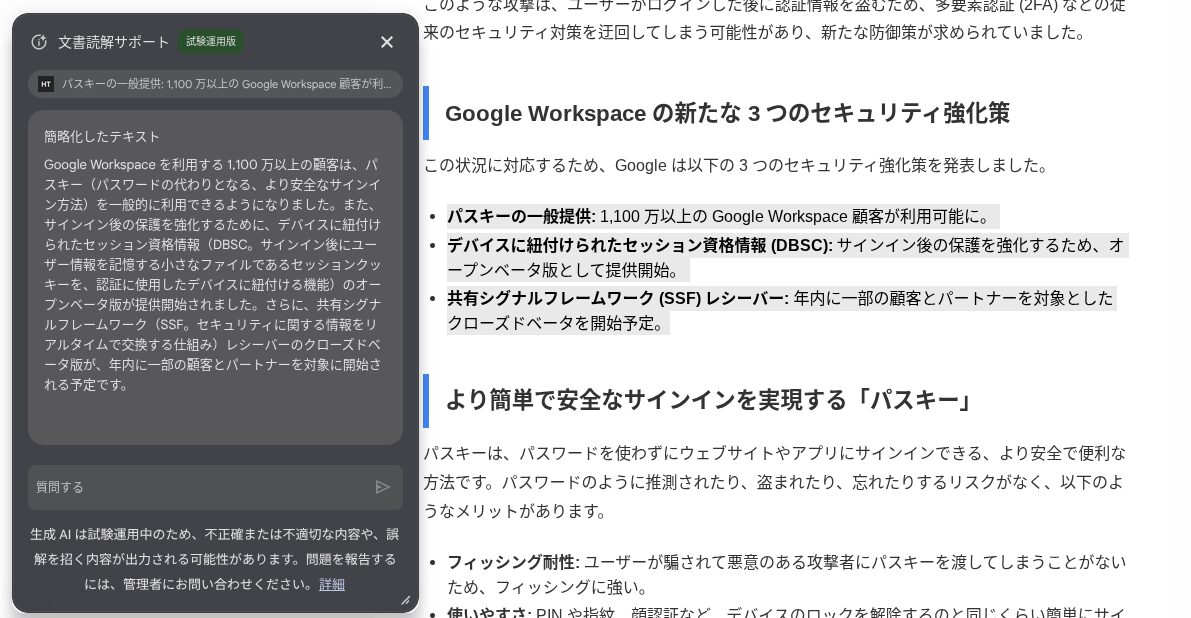Click the 生成 AI は試験運用中 disclaimer text
The width and height of the screenshot is (1191, 618).
[214, 560]
